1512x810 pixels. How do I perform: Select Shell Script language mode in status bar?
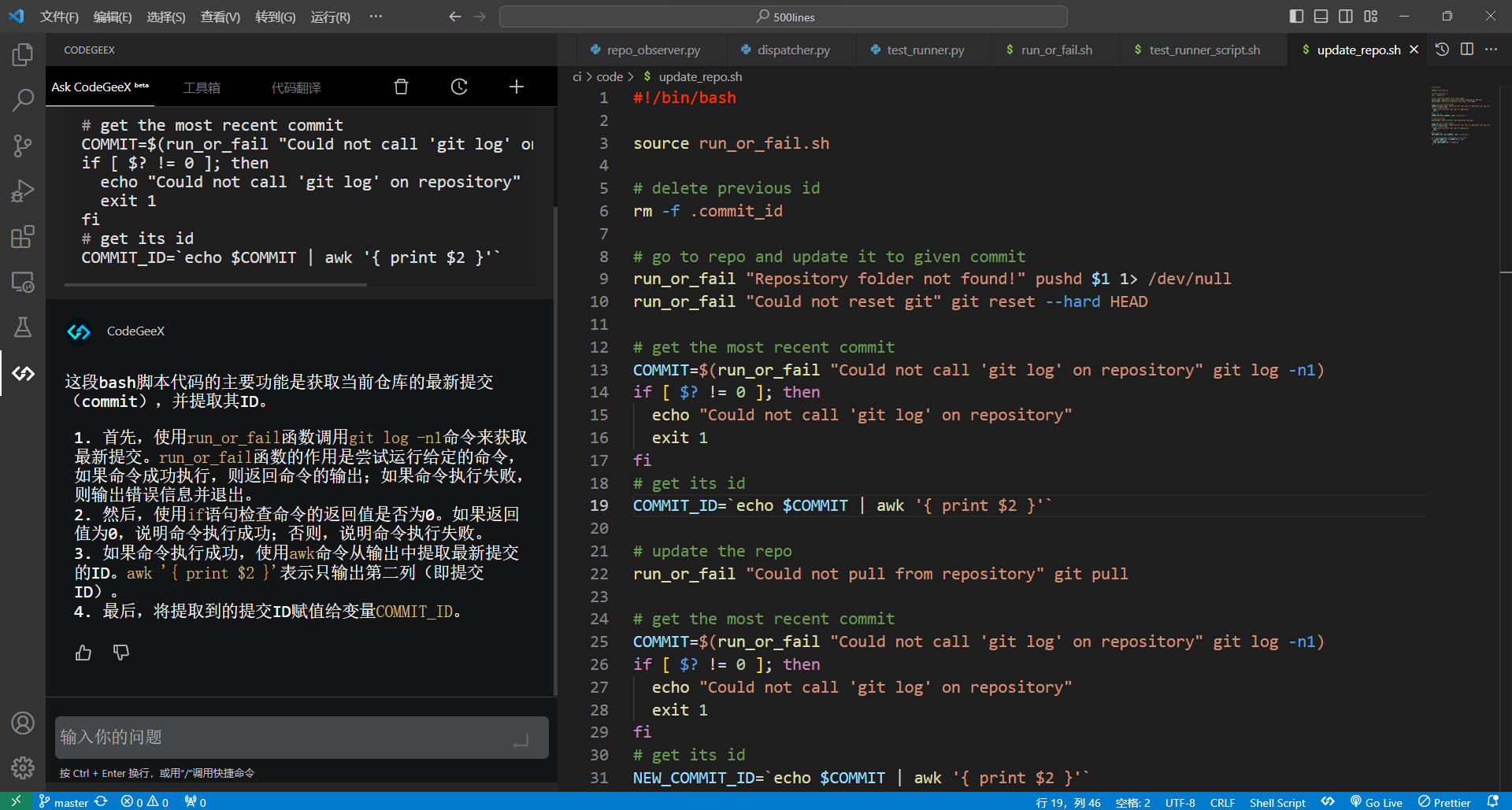(1277, 802)
